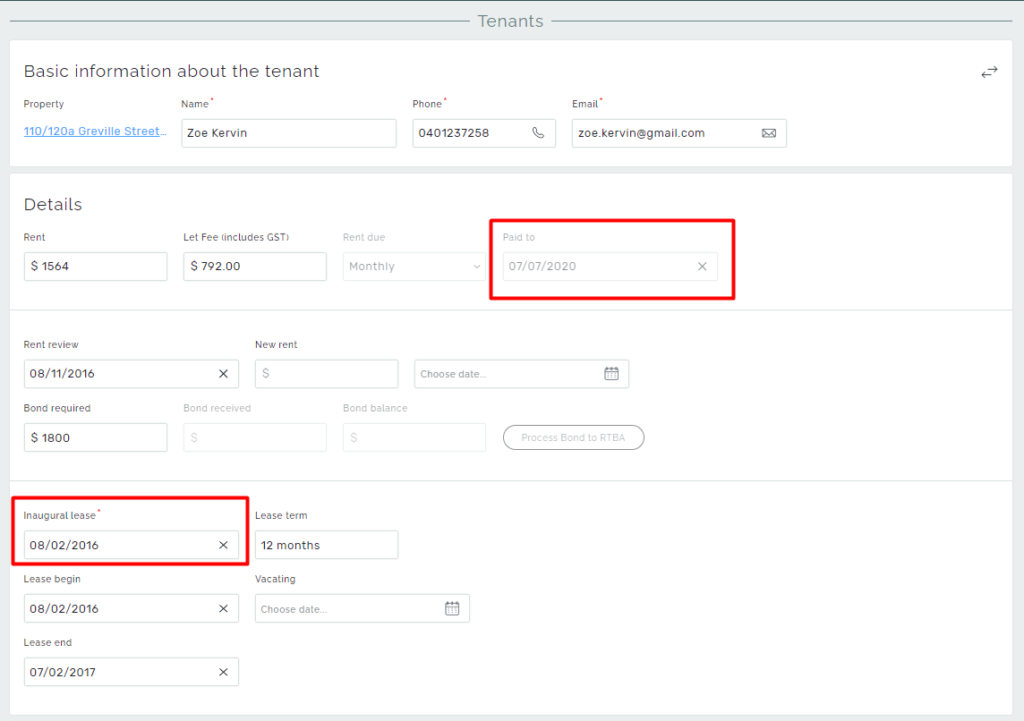
Task: Open the Lease term field showing 12 months
Action: point(326,545)
